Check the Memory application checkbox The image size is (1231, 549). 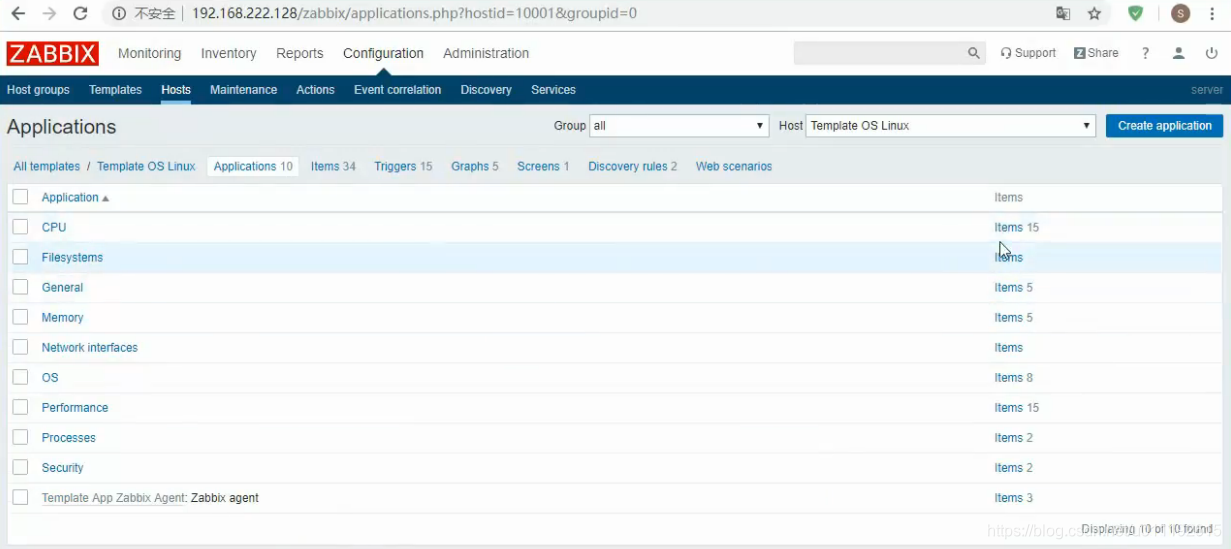coord(20,317)
